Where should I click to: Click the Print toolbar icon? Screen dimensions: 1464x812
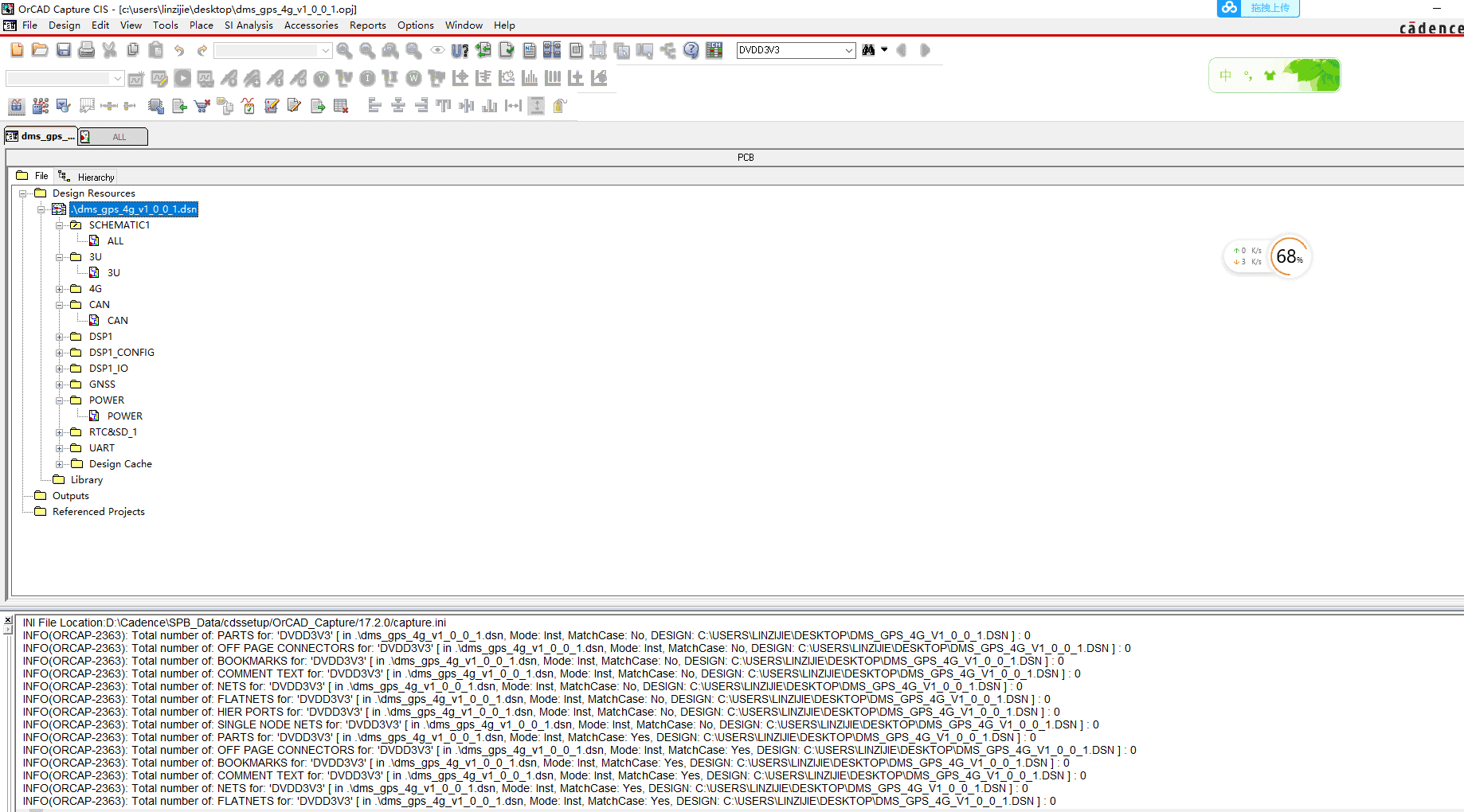coord(87,50)
